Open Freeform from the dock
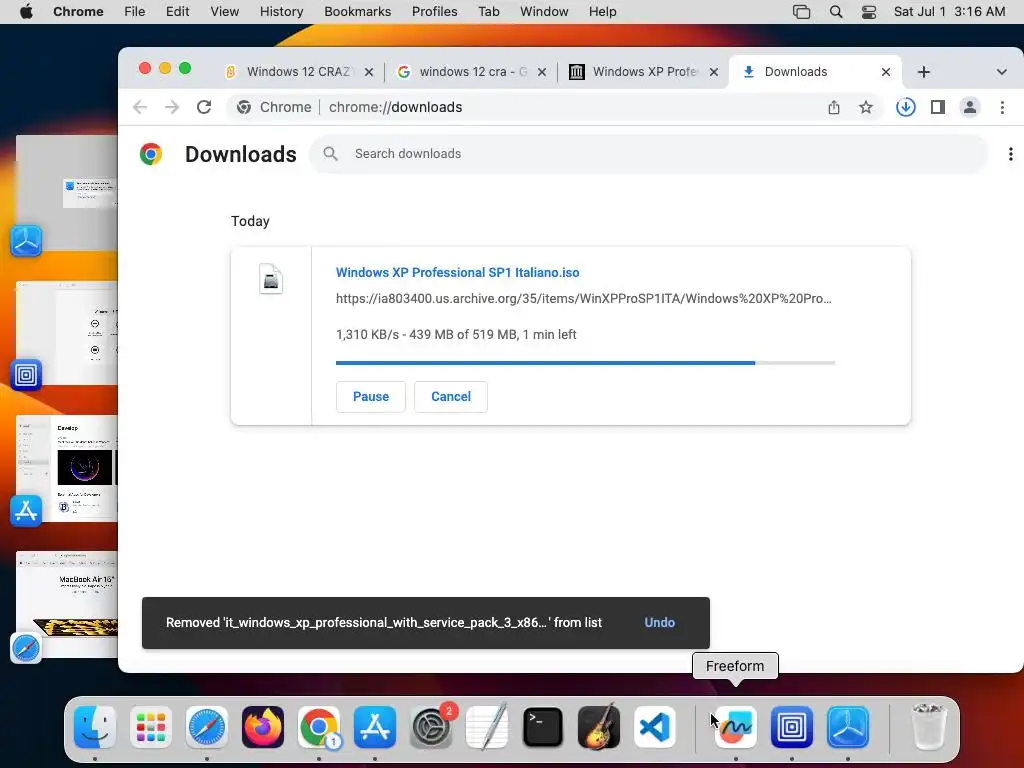Viewport: 1024px width, 768px height. coord(736,727)
